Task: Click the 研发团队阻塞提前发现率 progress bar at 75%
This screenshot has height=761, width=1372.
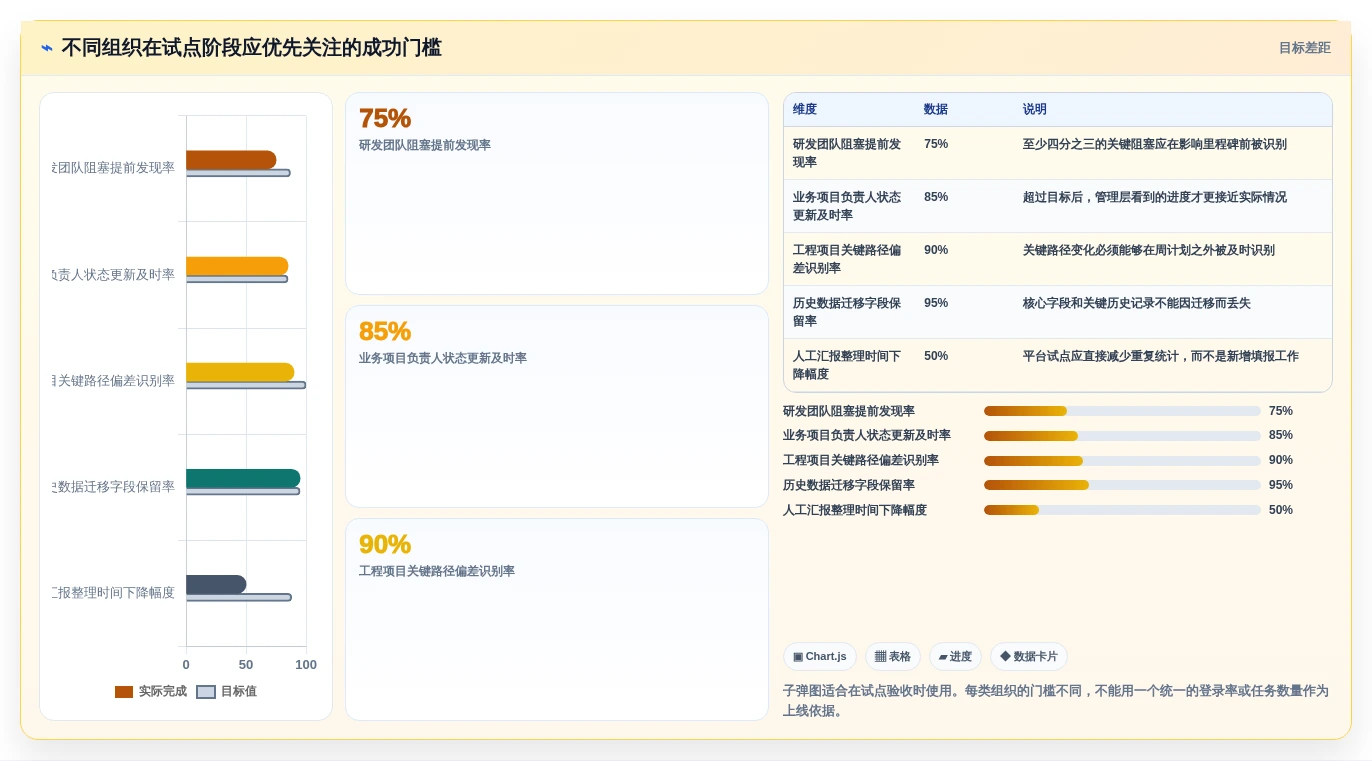Action: point(1122,411)
